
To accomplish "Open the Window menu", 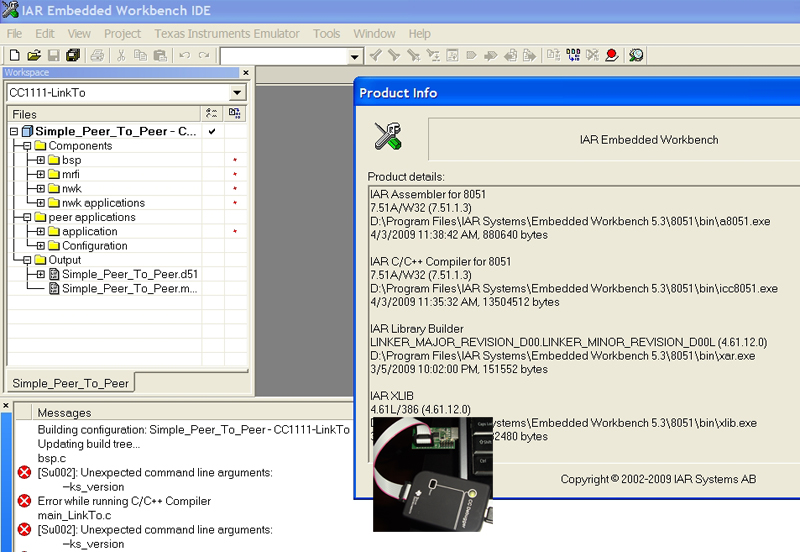I will coord(374,34).
